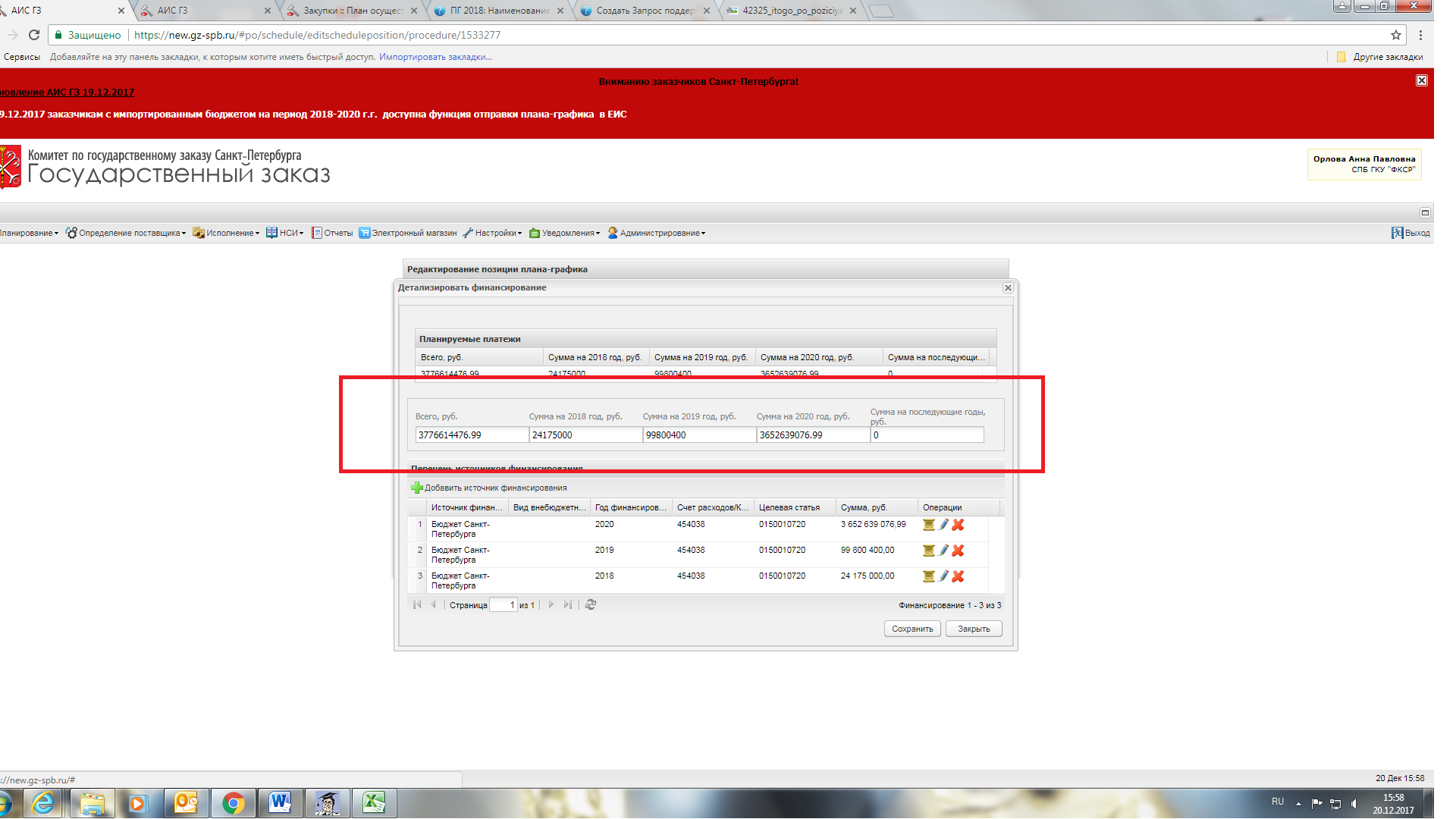Refresh the financing grid with the reload icon
The height and width of the screenshot is (819, 1456).
[x=591, y=604]
